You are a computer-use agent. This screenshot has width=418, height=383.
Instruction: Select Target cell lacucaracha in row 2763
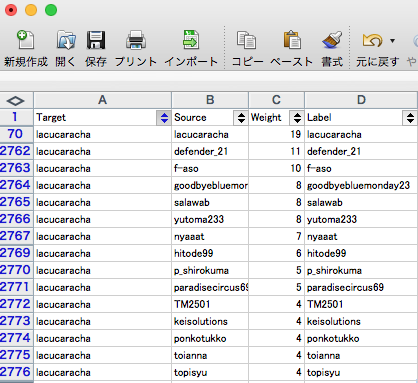(102, 168)
